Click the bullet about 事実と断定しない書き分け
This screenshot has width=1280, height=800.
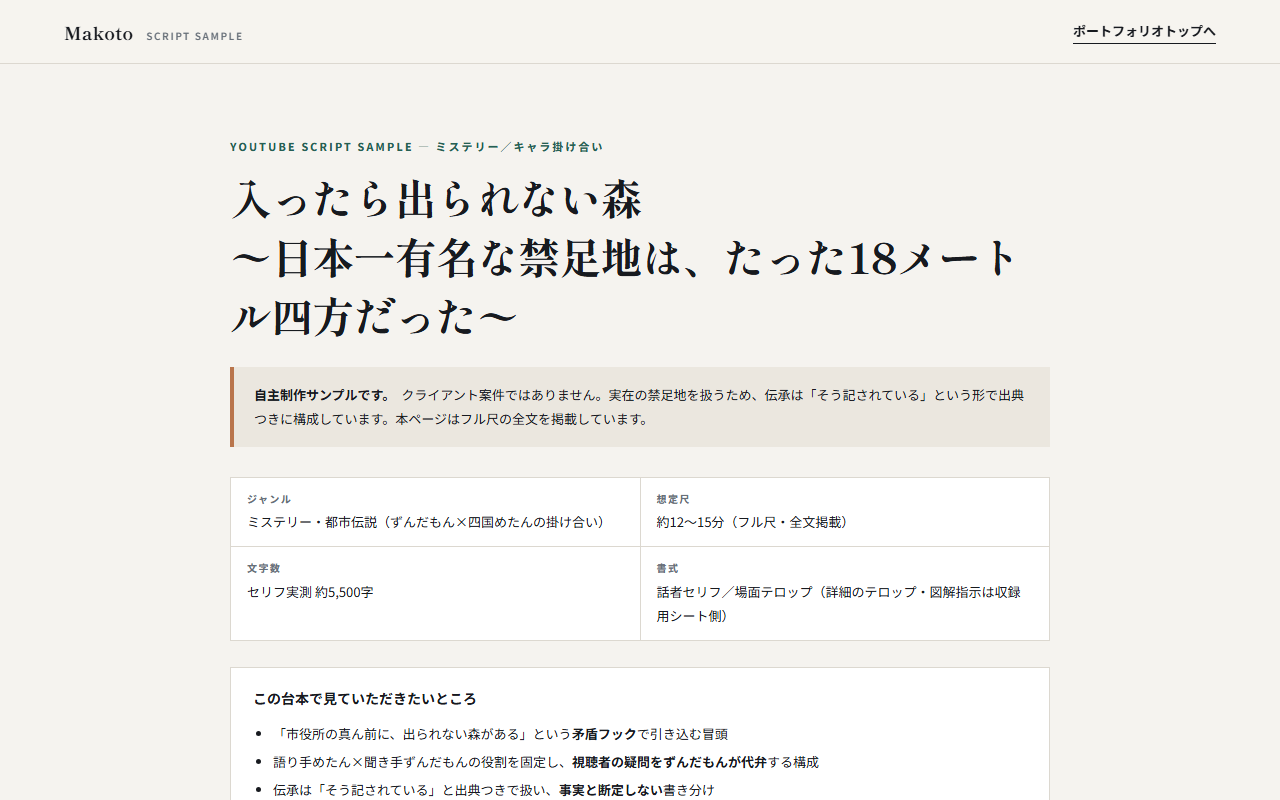494,790
